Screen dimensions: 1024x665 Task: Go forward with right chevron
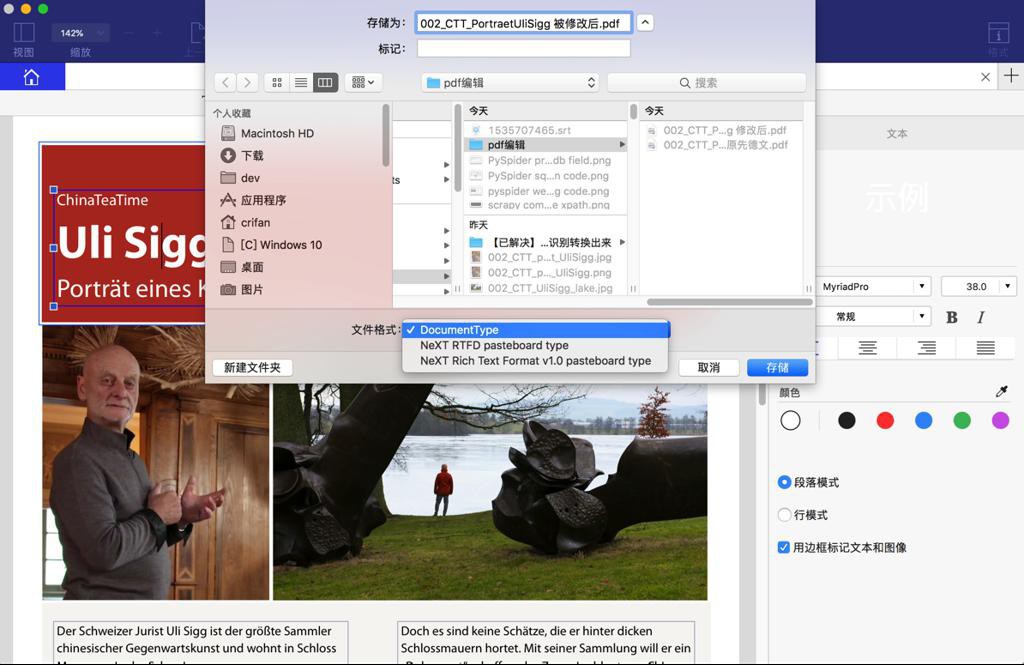pyautogui.click(x=247, y=82)
